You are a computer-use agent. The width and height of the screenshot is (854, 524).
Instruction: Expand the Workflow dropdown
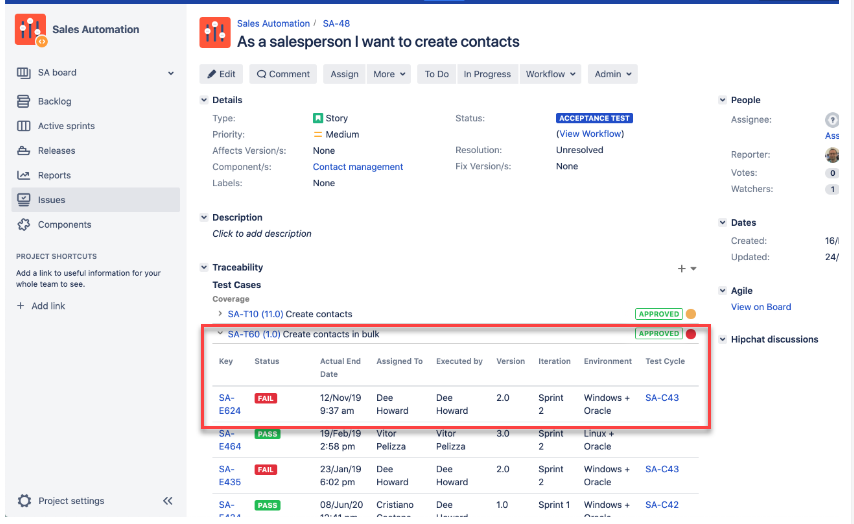tap(551, 74)
